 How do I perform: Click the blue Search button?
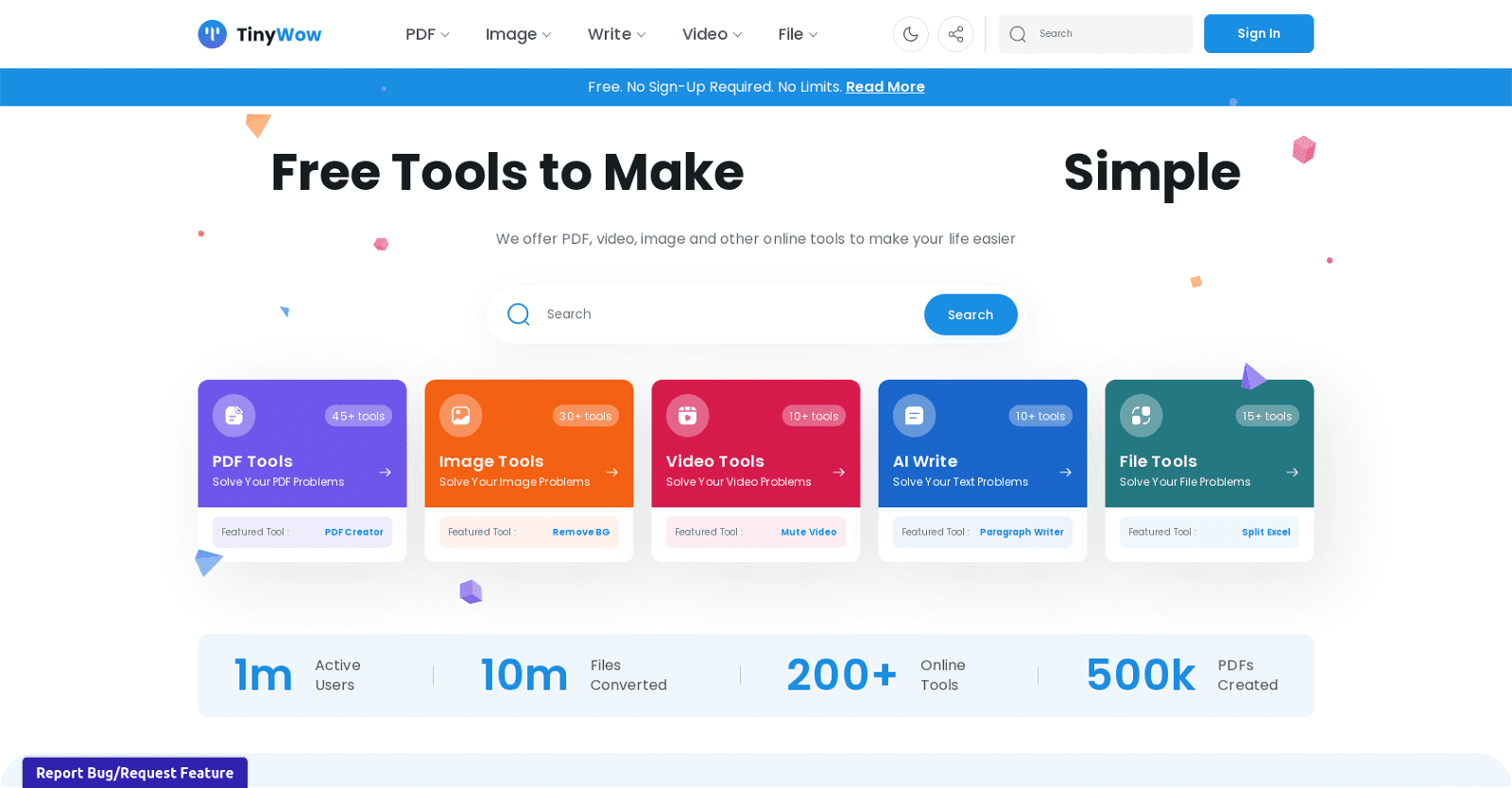(x=970, y=315)
